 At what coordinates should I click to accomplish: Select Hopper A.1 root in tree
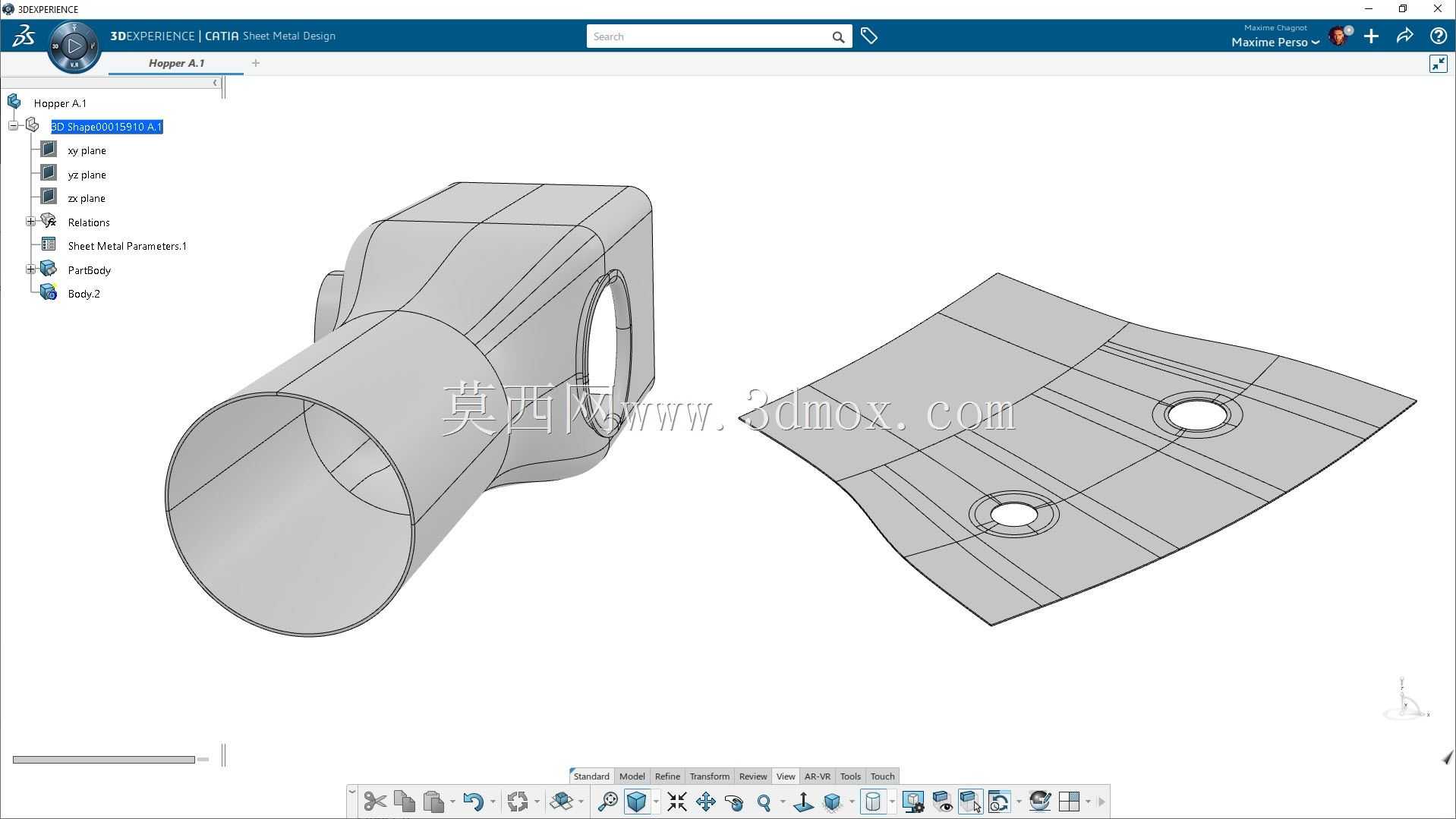click(x=60, y=103)
